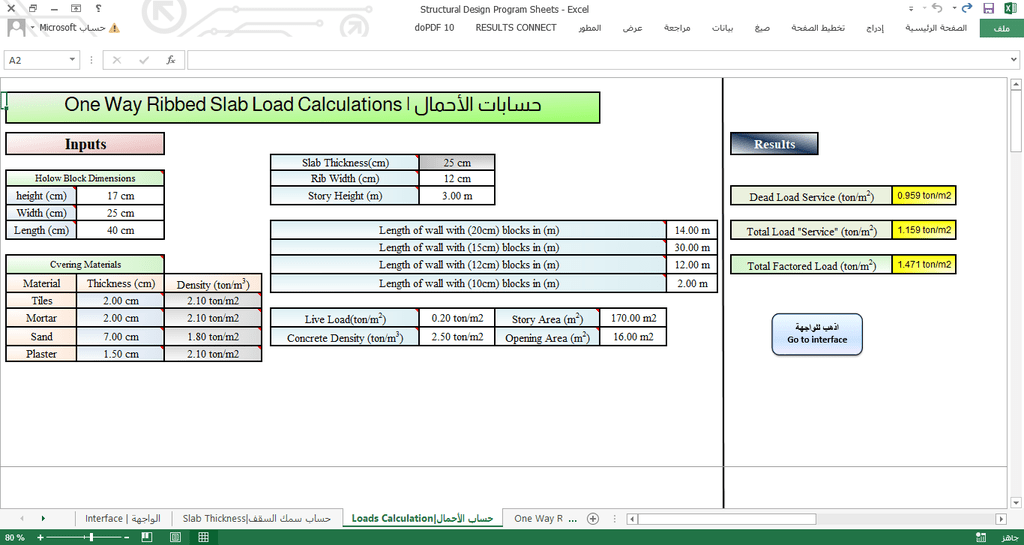Switch to the One Way R sheet tab
The width and height of the screenshot is (1024, 545).
[x=539, y=518]
